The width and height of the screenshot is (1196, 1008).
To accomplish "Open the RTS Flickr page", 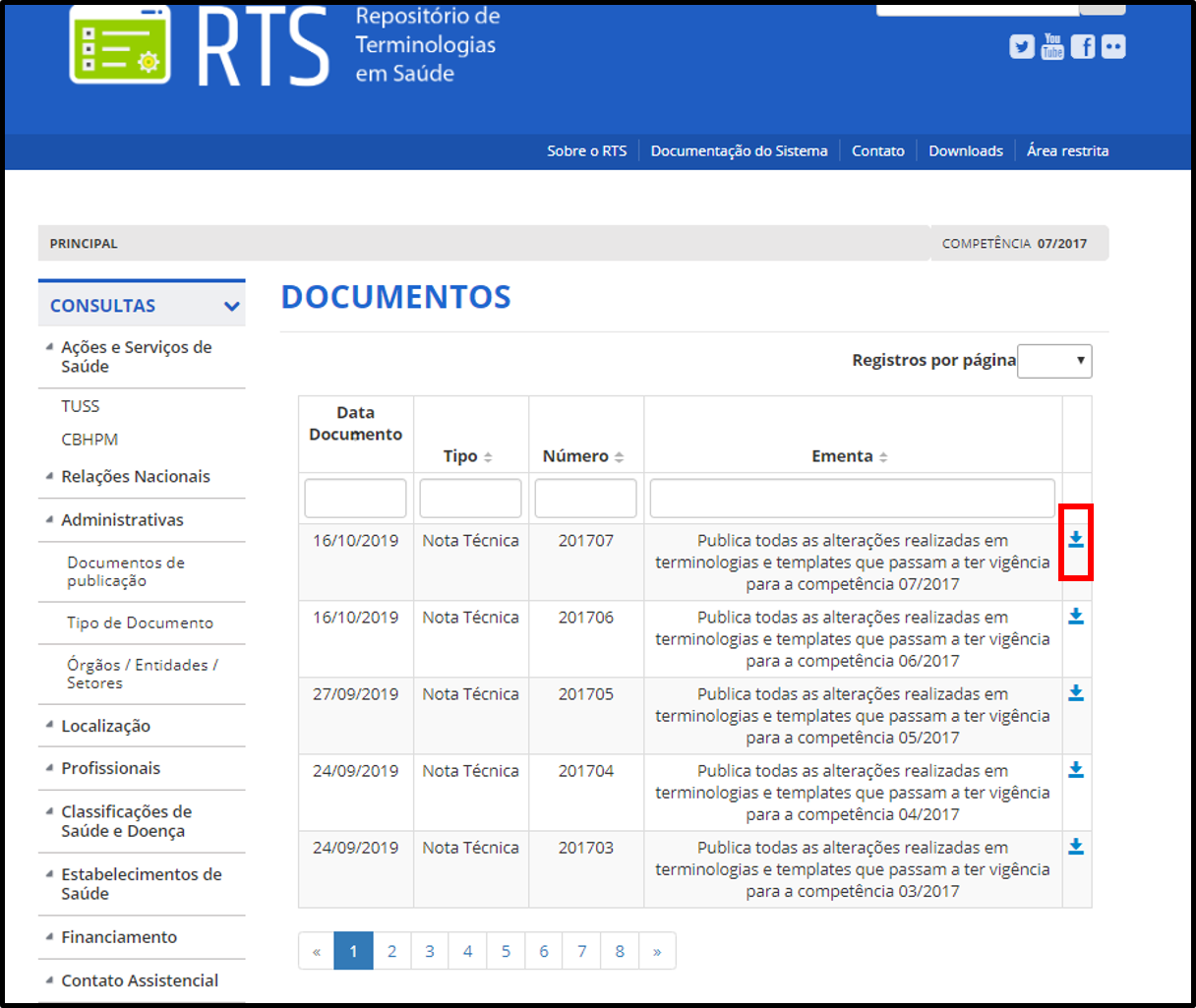I will point(1113,46).
